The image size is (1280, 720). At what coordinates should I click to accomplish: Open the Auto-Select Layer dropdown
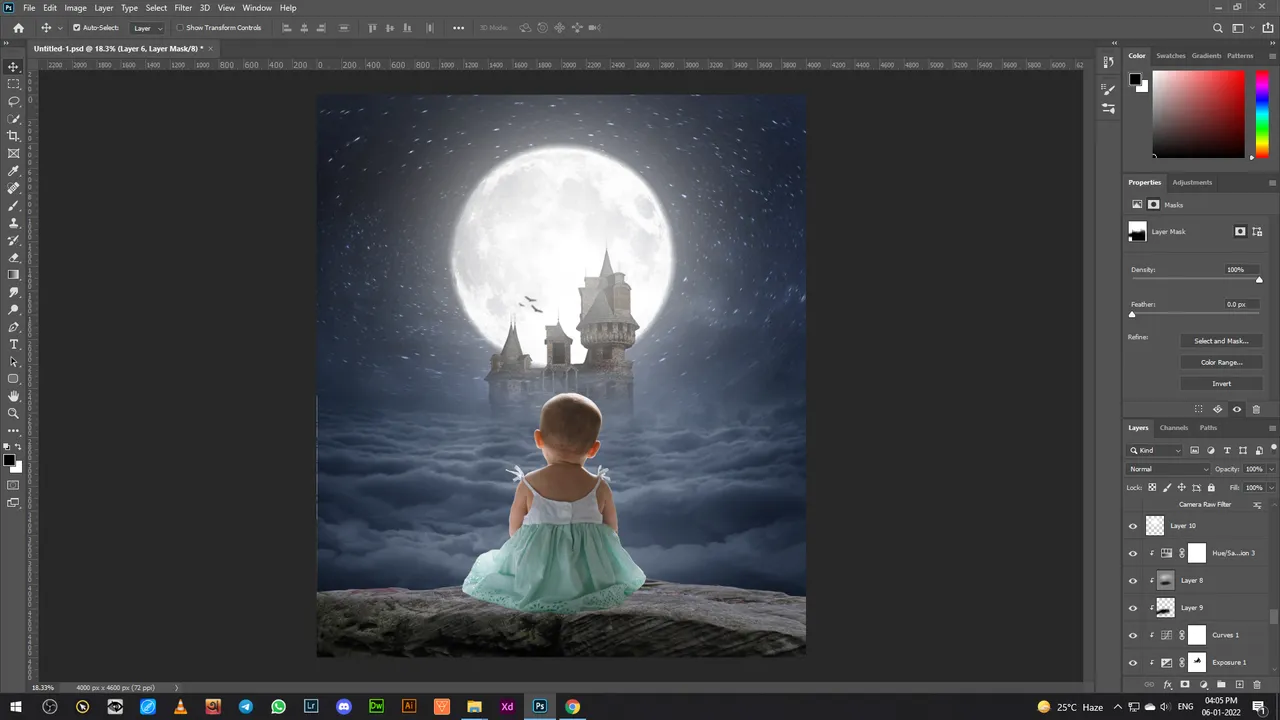pyautogui.click(x=148, y=28)
